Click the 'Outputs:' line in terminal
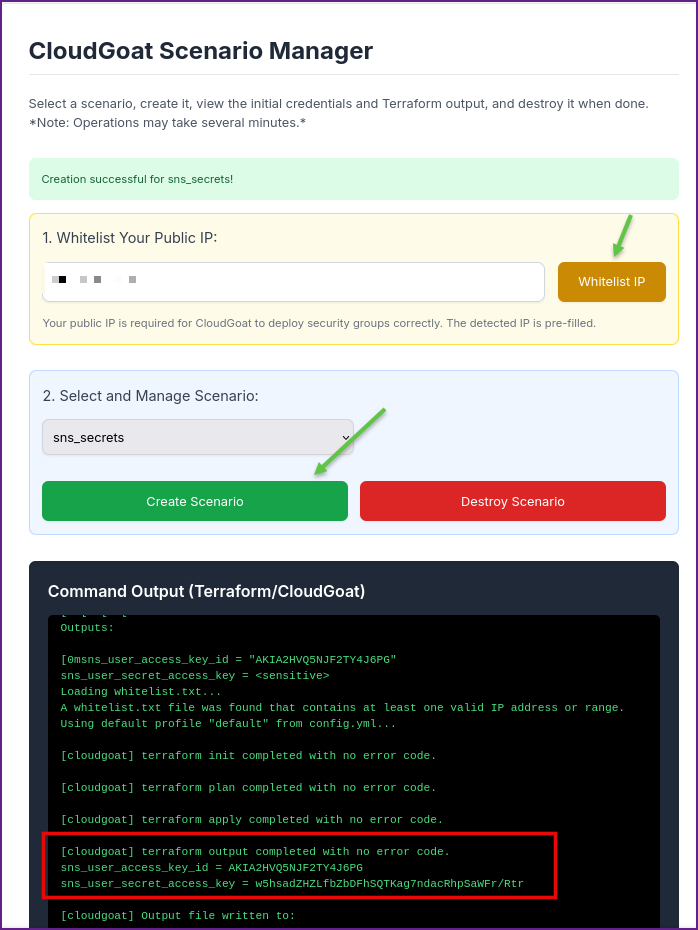Viewport: 698px width, 930px height. click(87, 628)
